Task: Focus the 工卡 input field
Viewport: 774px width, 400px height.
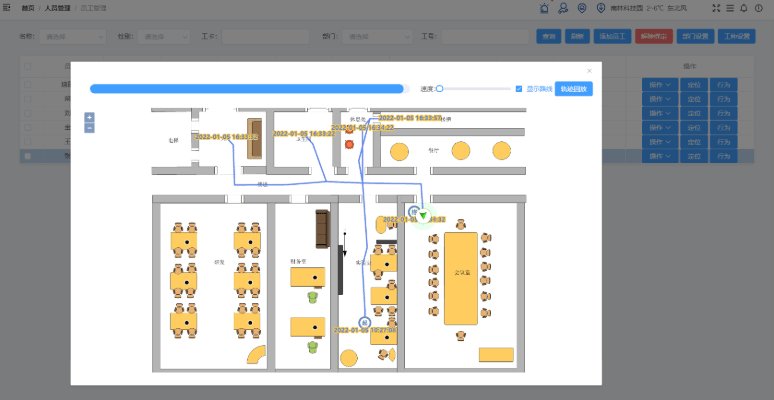Action: 266,36
